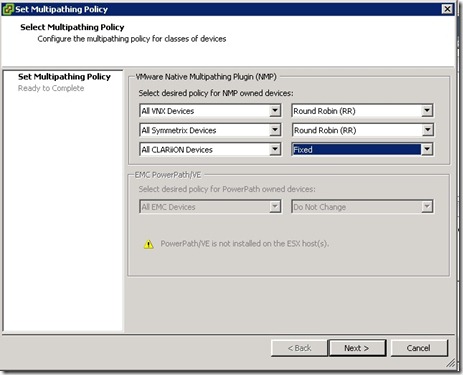The image size is (463, 375).
Task: Click the "EMC PowerPath/VE" group label
Action: [x=168, y=175]
